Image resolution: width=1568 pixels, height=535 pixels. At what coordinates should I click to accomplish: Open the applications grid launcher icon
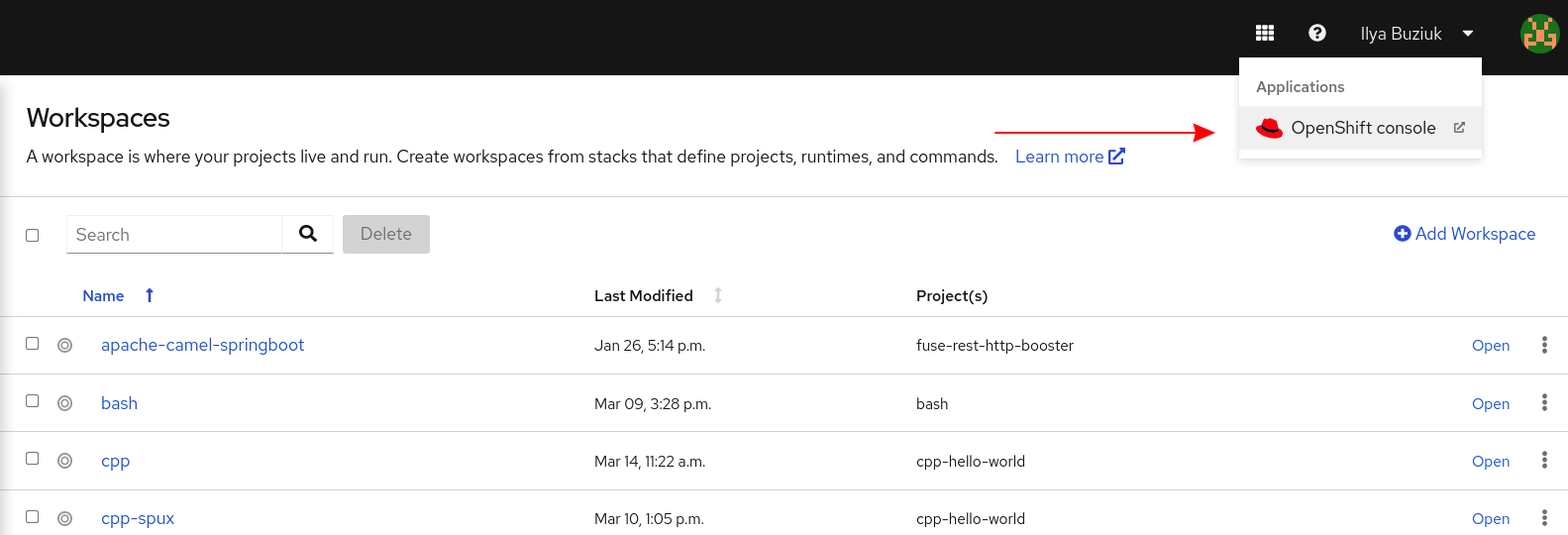click(x=1265, y=33)
